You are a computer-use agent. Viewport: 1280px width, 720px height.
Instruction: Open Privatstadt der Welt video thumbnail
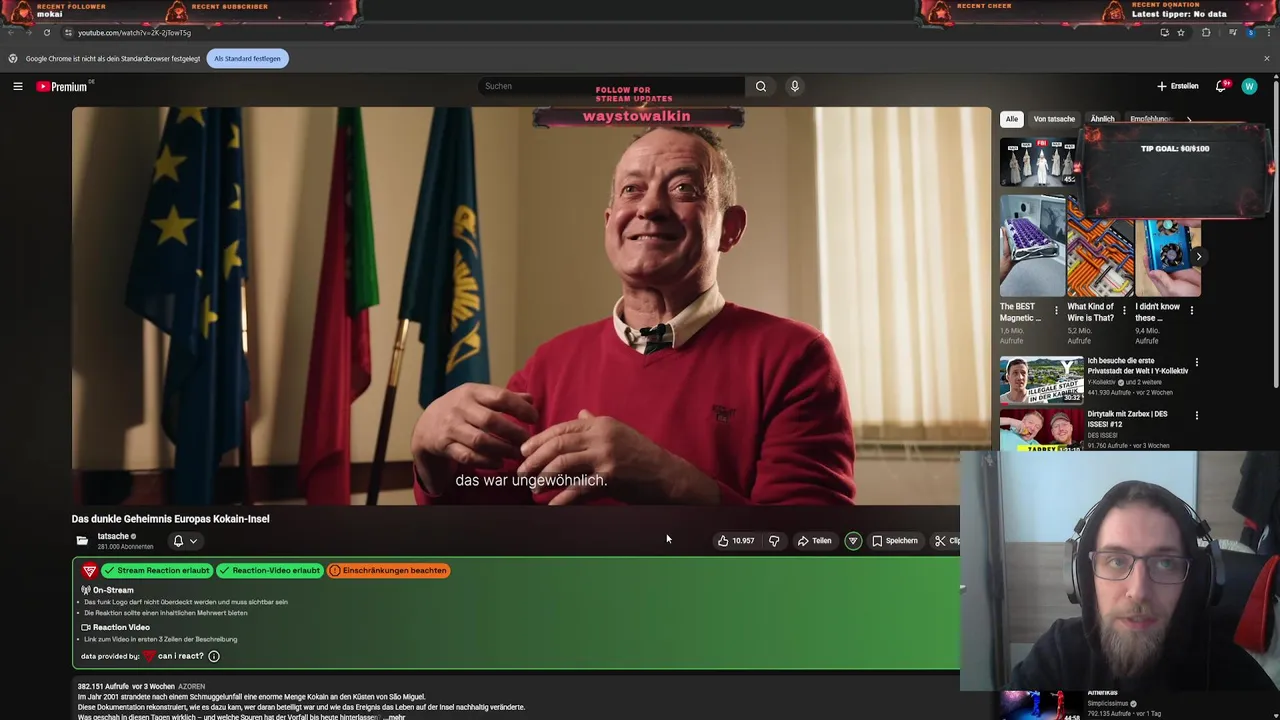(1041, 380)
